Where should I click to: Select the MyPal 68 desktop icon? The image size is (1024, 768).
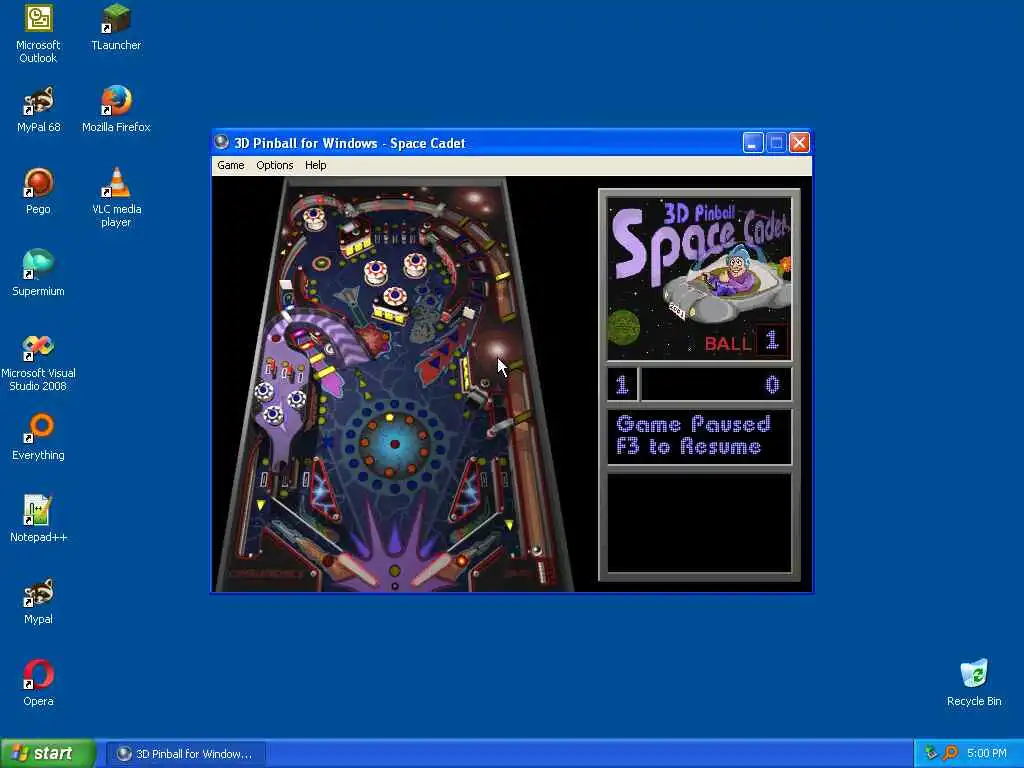click(x=38, y=110)
